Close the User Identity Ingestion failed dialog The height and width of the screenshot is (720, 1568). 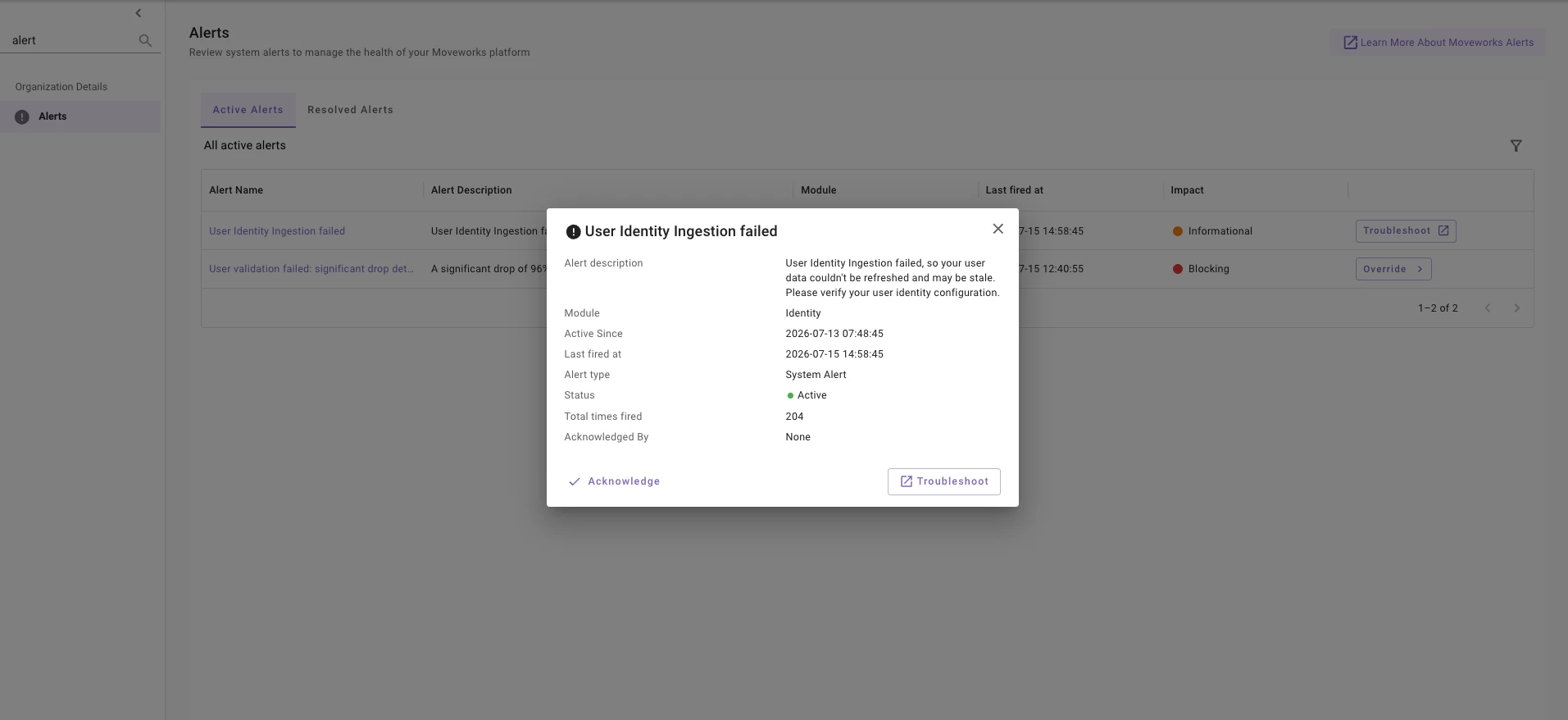(998, 229)
